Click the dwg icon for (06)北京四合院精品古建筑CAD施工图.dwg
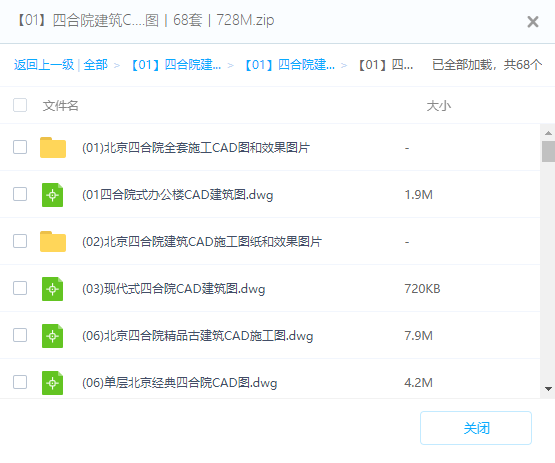 [52, 336]
